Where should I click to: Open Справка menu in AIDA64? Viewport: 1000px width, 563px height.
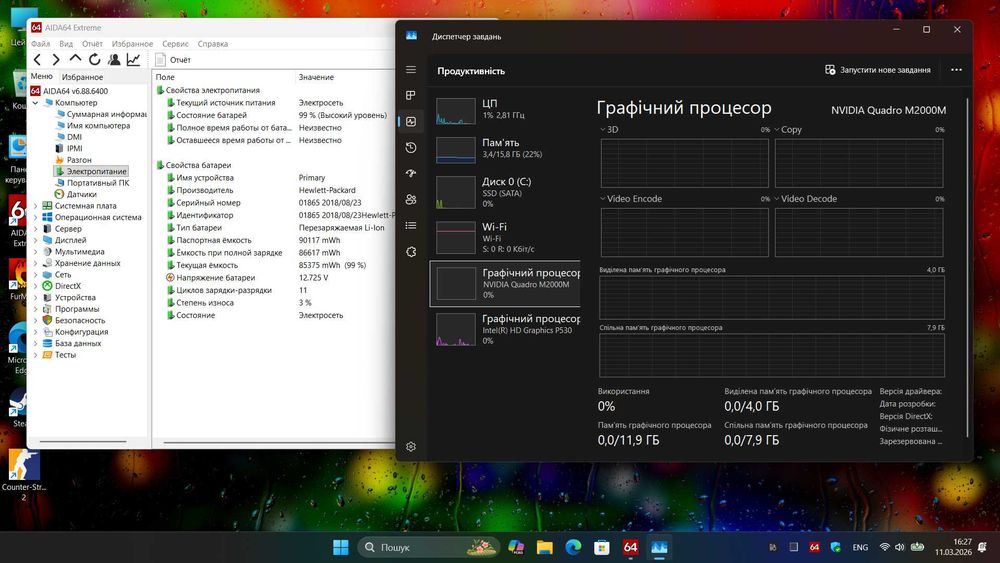[212, 44]
